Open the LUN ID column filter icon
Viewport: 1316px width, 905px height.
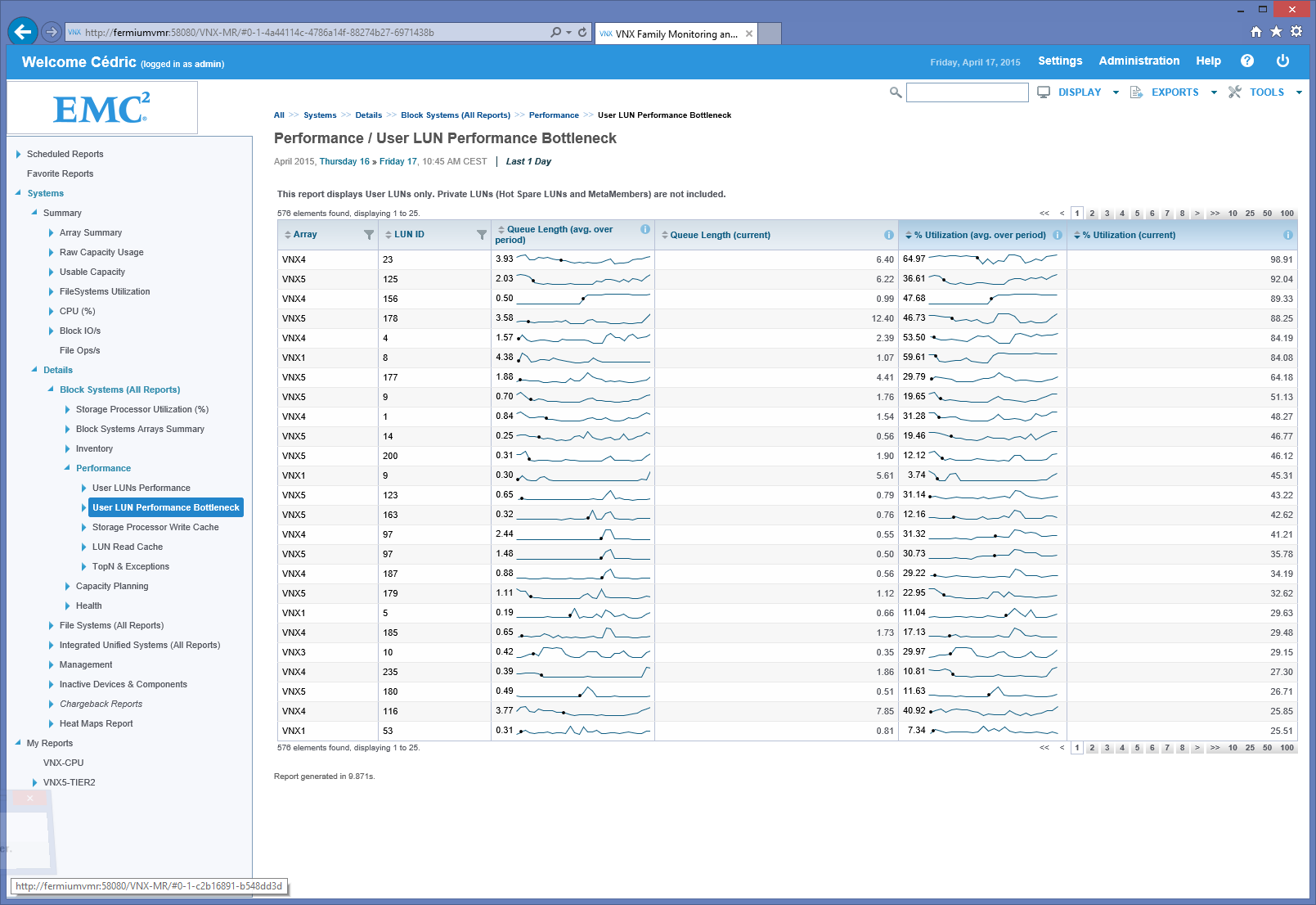click(482, 235)
